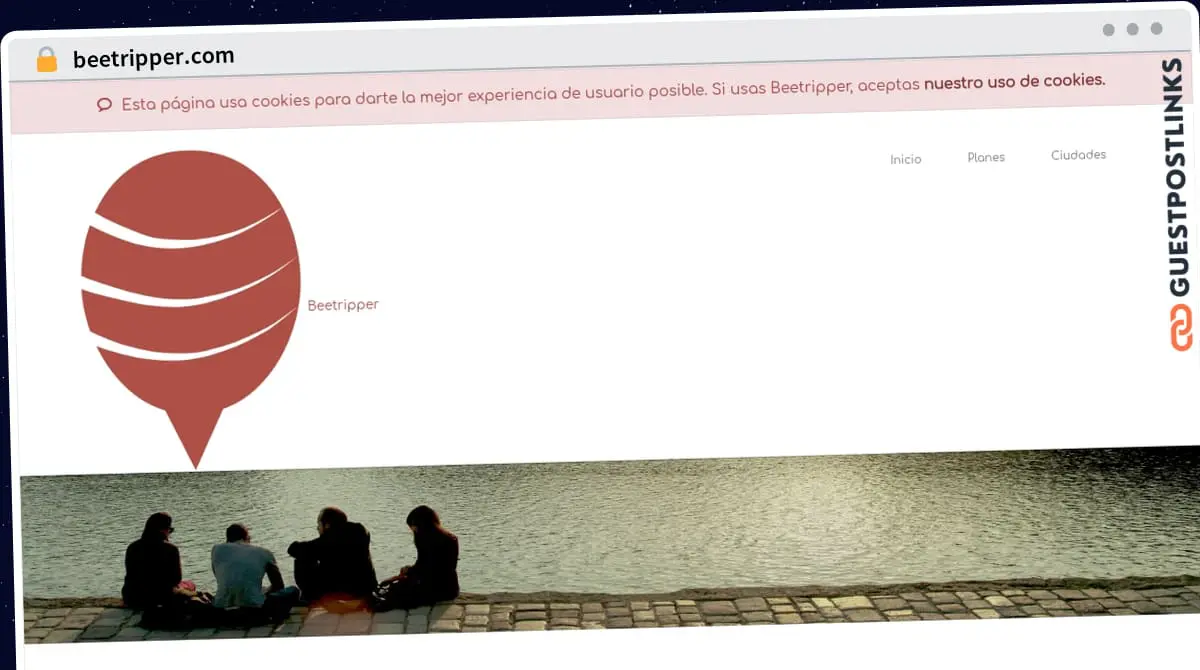
Task: Click the red Beetripper balloon logo
Action: (x=190, y=308)
